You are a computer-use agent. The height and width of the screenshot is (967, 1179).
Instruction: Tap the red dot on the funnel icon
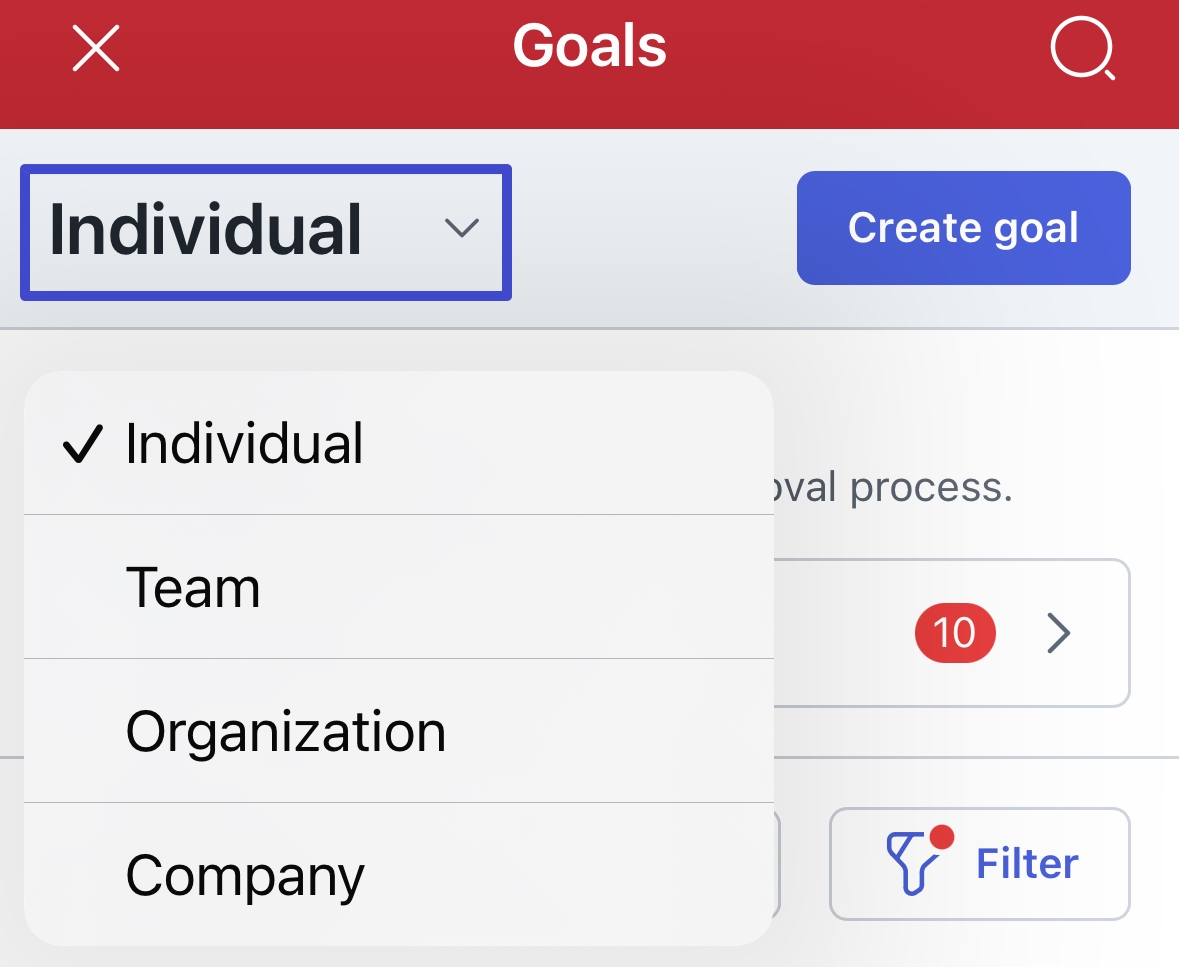coord(940,836)
